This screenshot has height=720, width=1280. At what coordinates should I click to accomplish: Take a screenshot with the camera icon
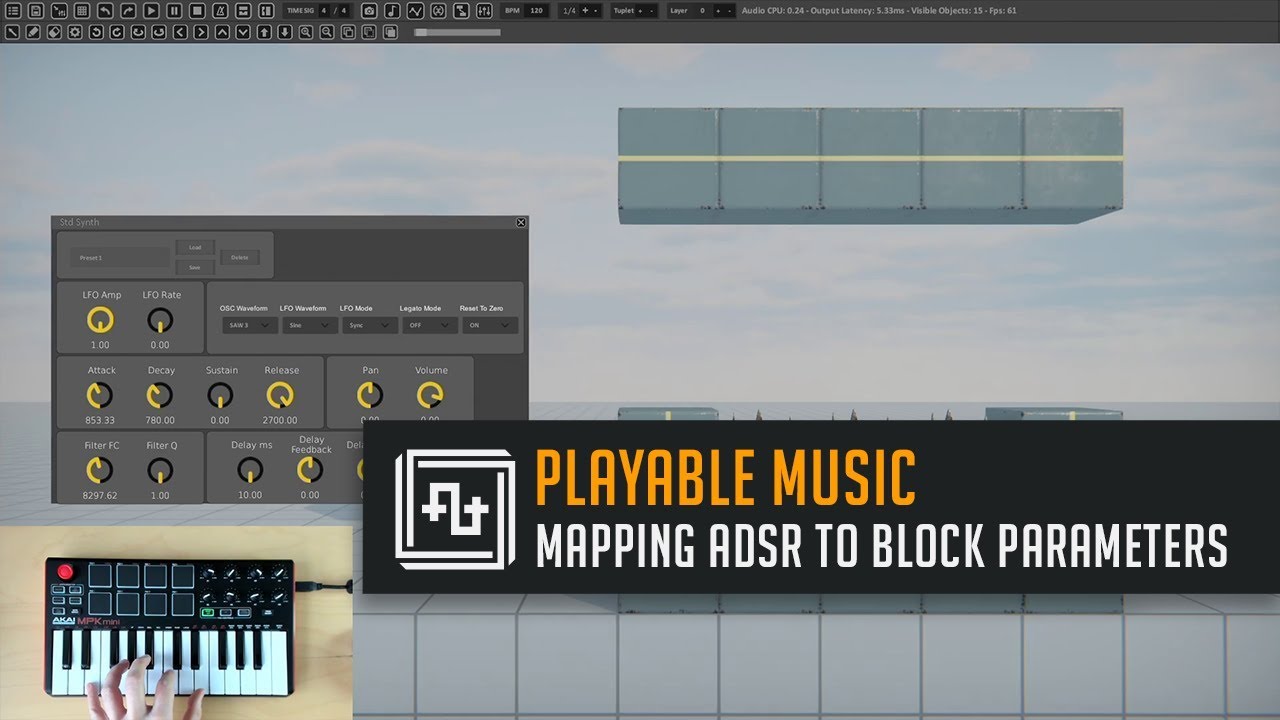tap(370, 10)
